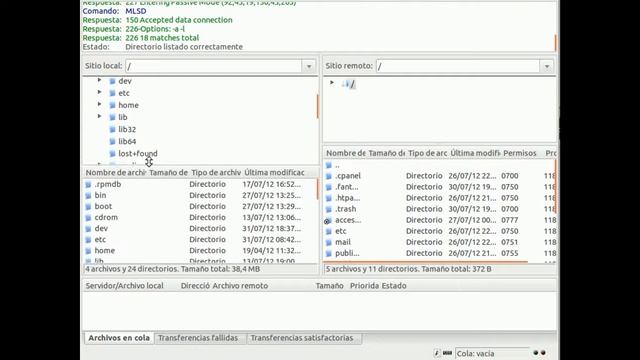640x360 pixels.
Task: Click the MLSD command log line
Action: point(136,11)
